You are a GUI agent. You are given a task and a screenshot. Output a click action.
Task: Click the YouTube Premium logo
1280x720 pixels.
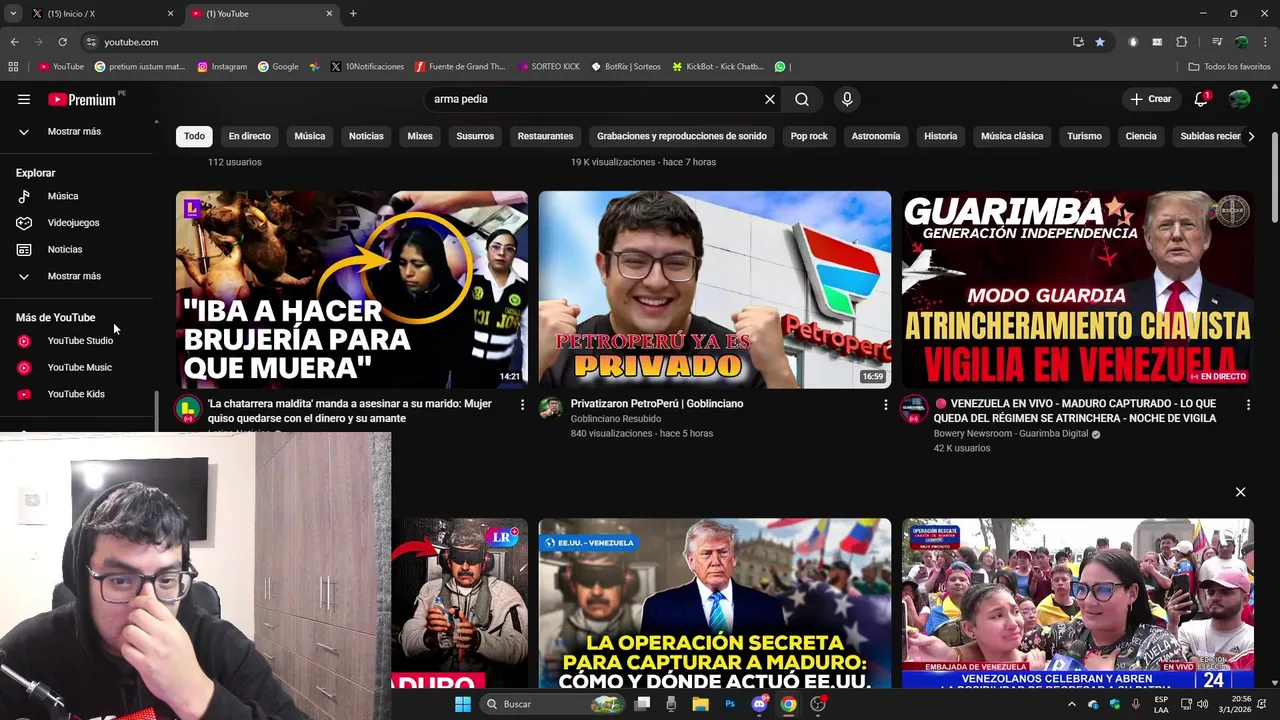[82, 99]
